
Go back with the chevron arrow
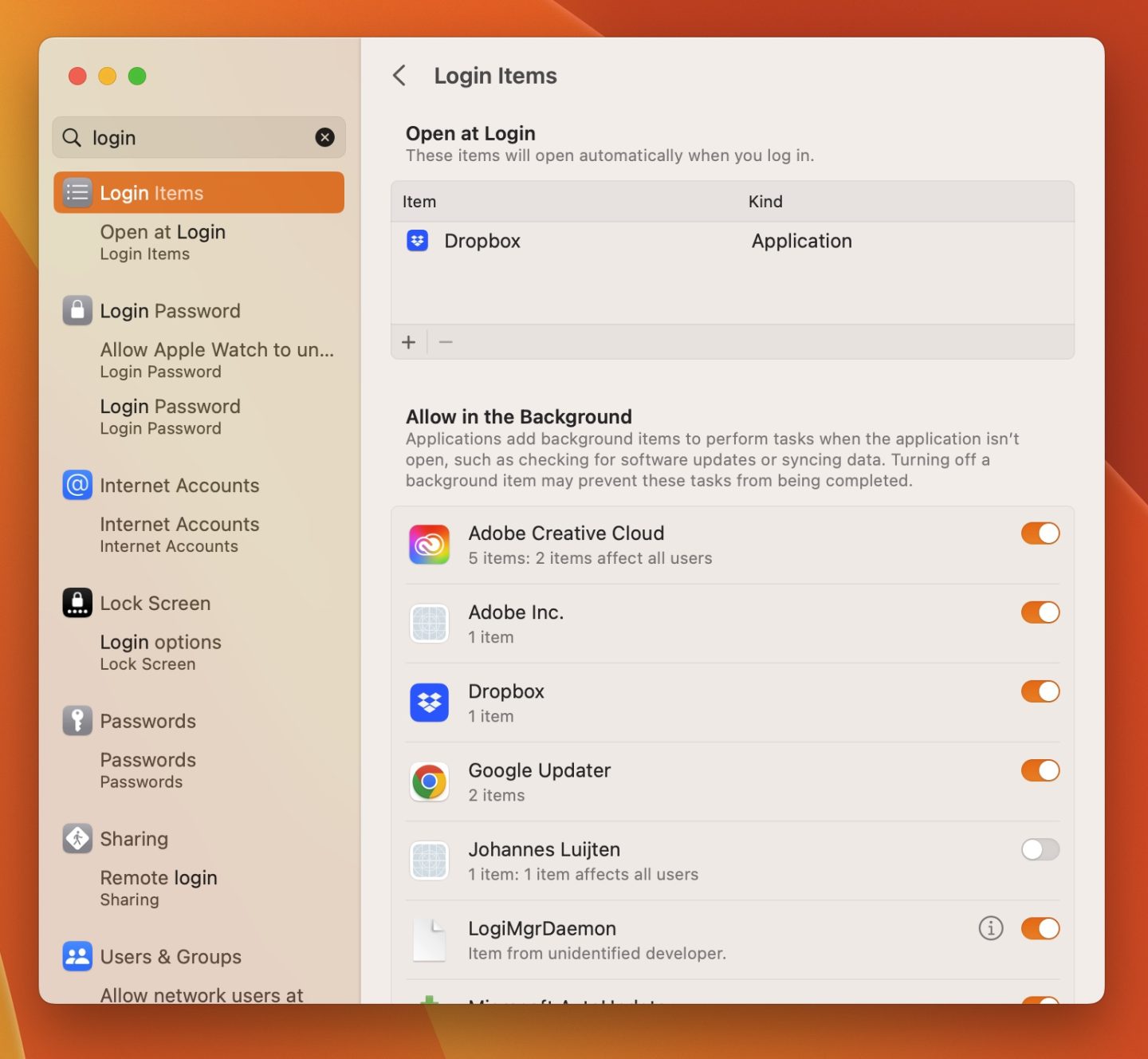coord(399,76)
